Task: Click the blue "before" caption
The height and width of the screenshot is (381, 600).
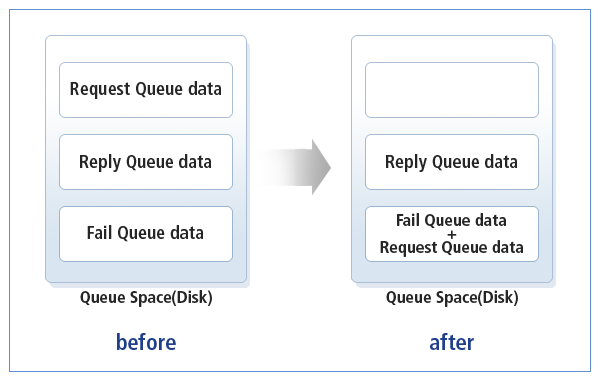Action: coord(146,342)
